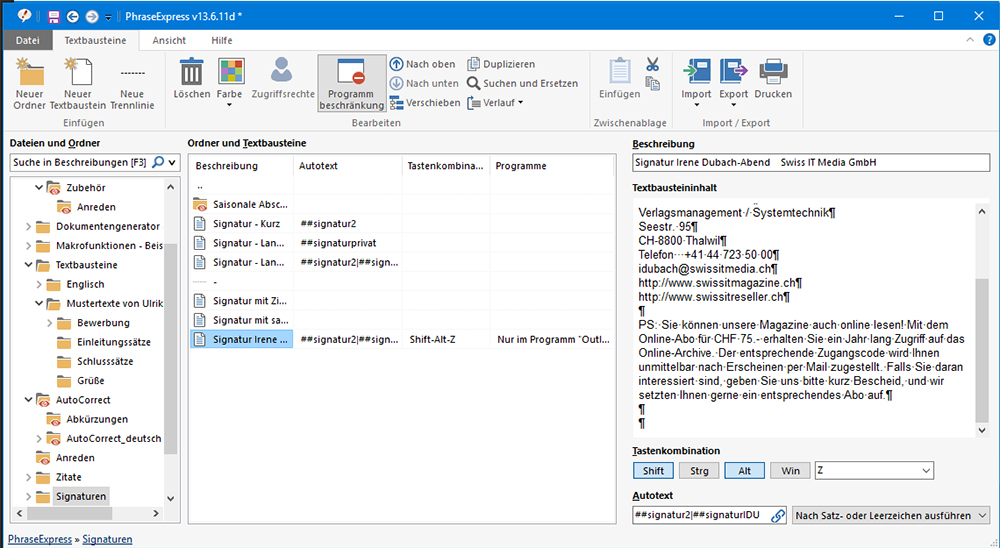Screen dimensions: 1000x548
Task: Toggle the Shift modifier key
Action: (x=653, y=471)
